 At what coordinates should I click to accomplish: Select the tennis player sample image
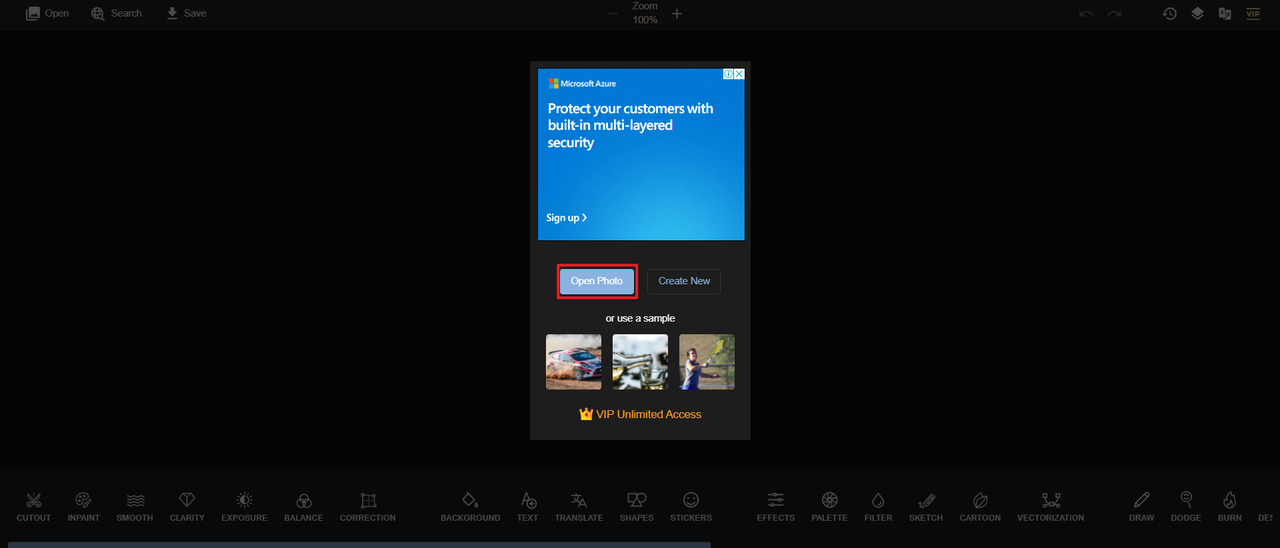[707, 362]
